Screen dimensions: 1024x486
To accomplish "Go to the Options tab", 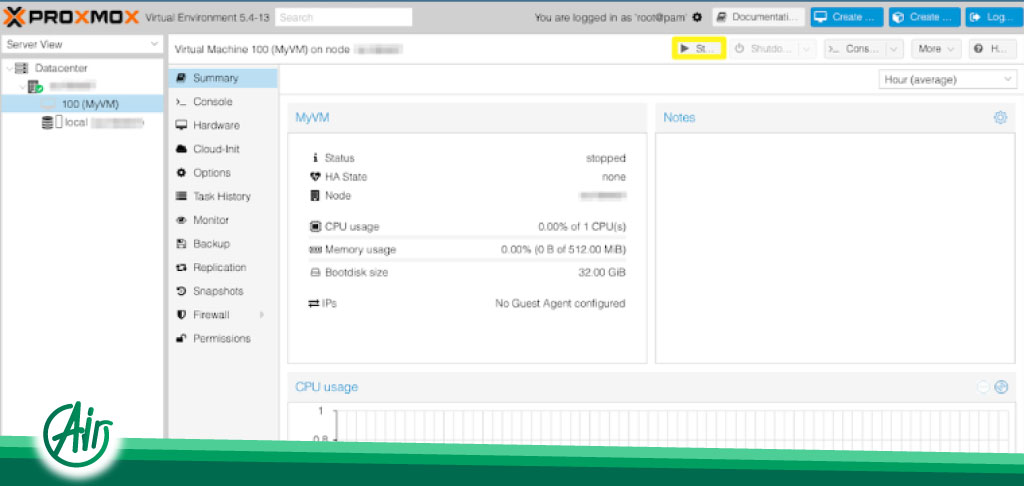I will click(223, 172).
